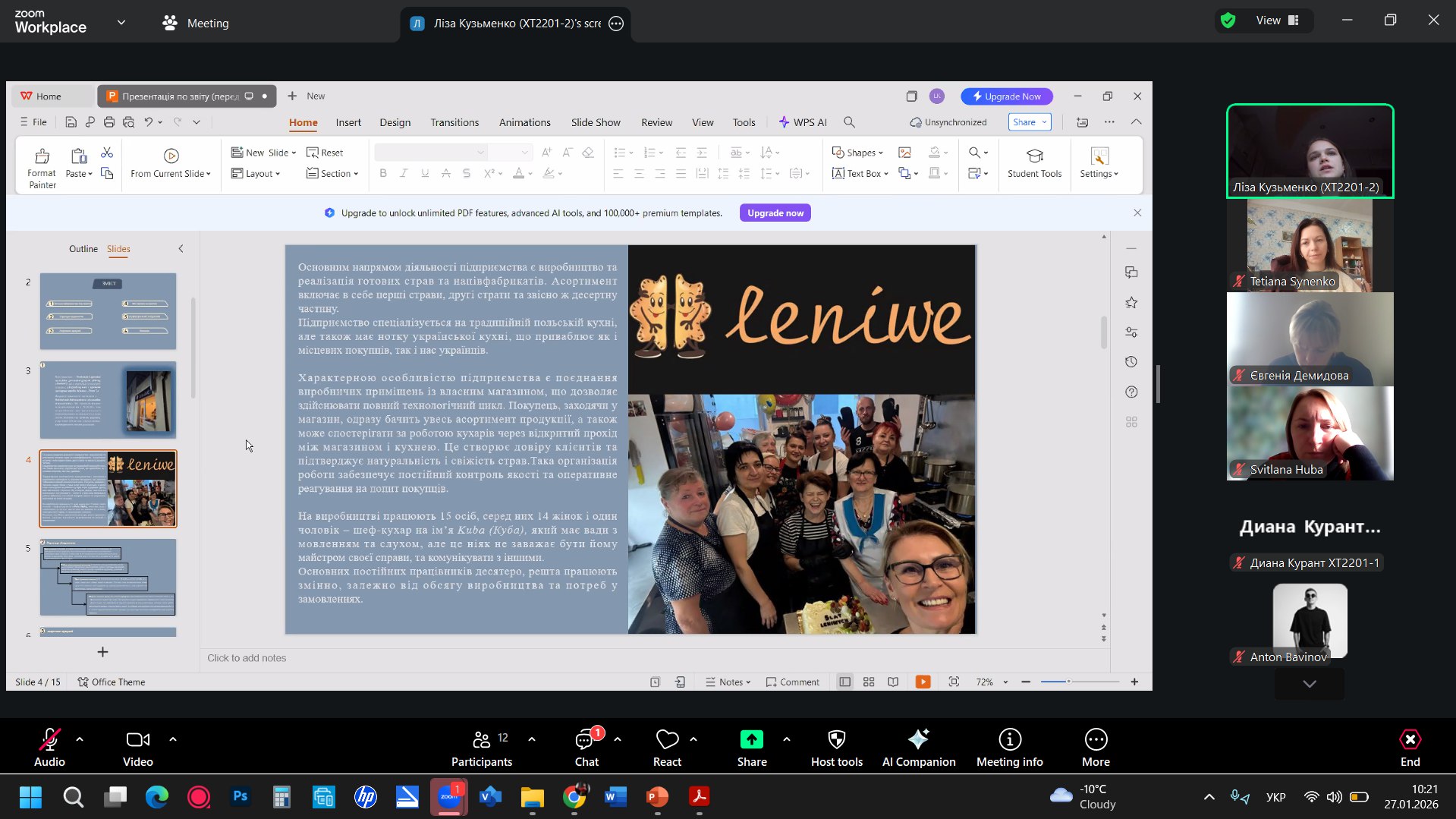The width and height of the screenshot is (1456, 819).
Task: Click the purple Upgrade now button
Action: pyautogui.click(x=775, y=213)
